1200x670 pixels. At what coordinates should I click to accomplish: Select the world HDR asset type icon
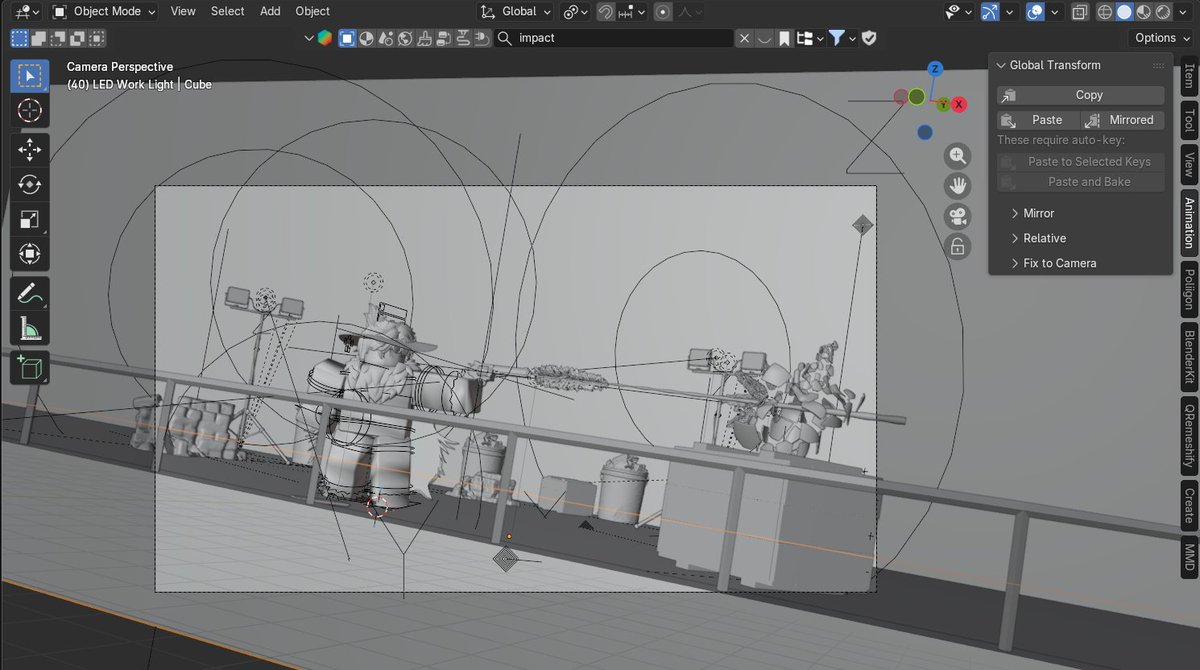pyautogui.click(x=405, y=38)
